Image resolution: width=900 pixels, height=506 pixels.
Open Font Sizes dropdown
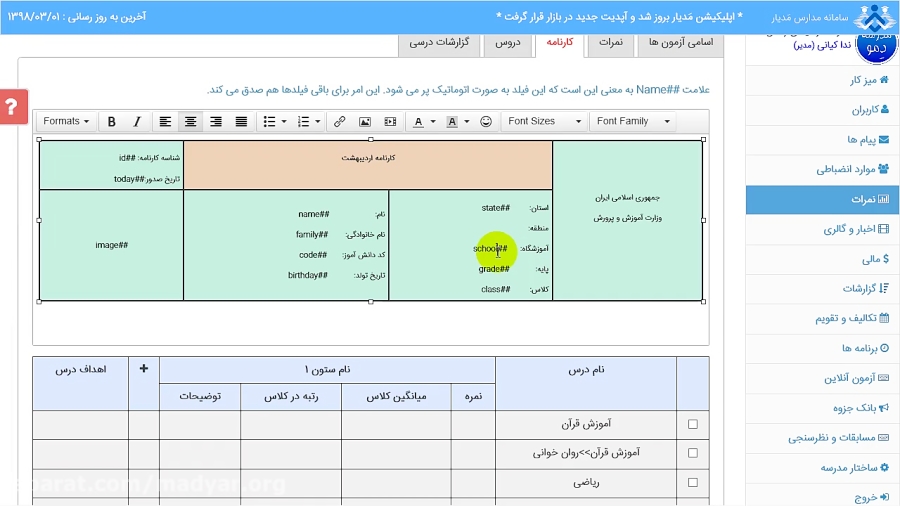pyautogui.click(x=544, y=122)
